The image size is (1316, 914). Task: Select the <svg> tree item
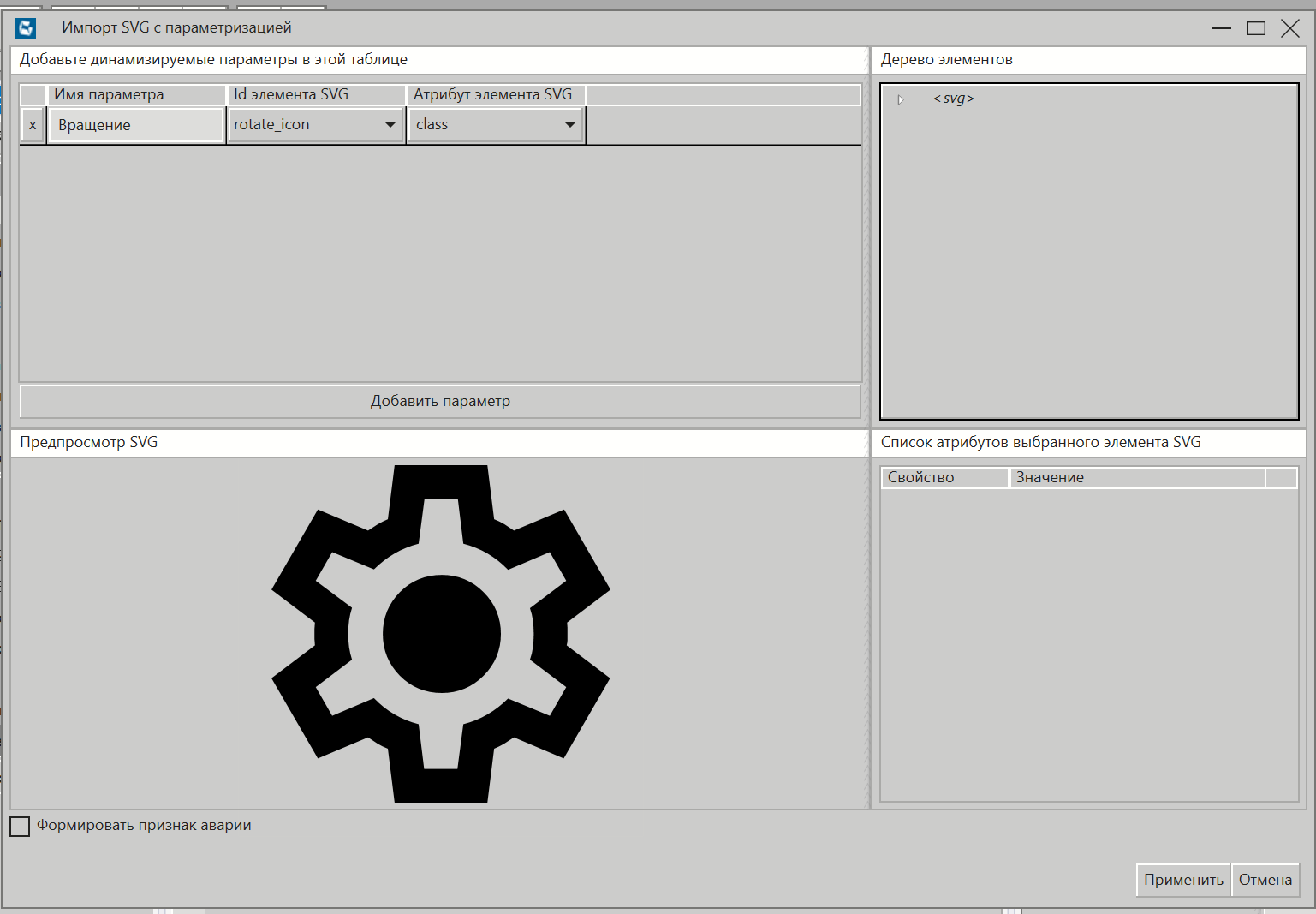[x=953, y=99]
